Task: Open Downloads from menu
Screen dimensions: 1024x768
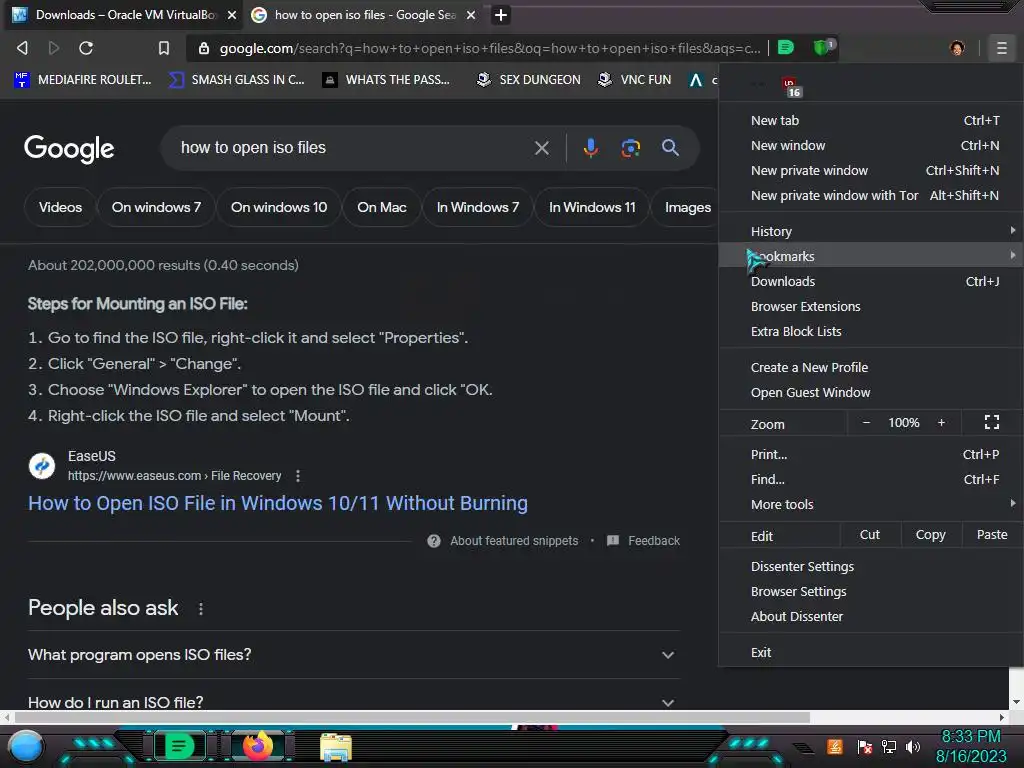Action: [871, 281]
